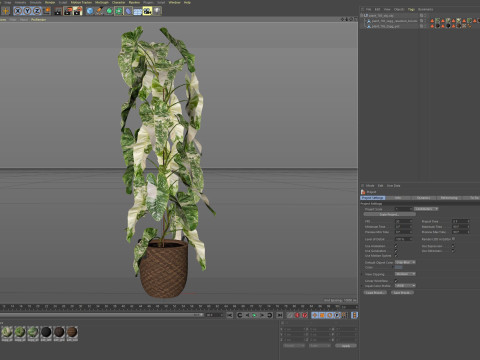Click the green generator object icon

pyautogui.click(x=109, y=11)
